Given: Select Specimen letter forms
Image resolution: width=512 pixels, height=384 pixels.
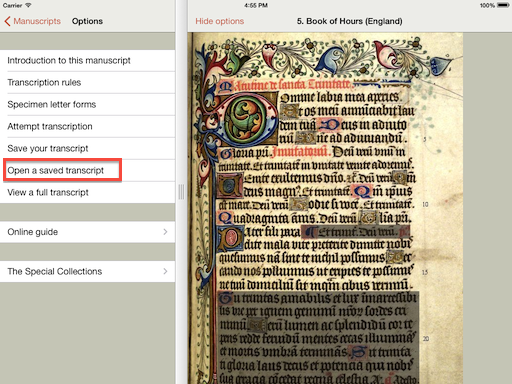Looking at the screenshot, I should 87,104.
